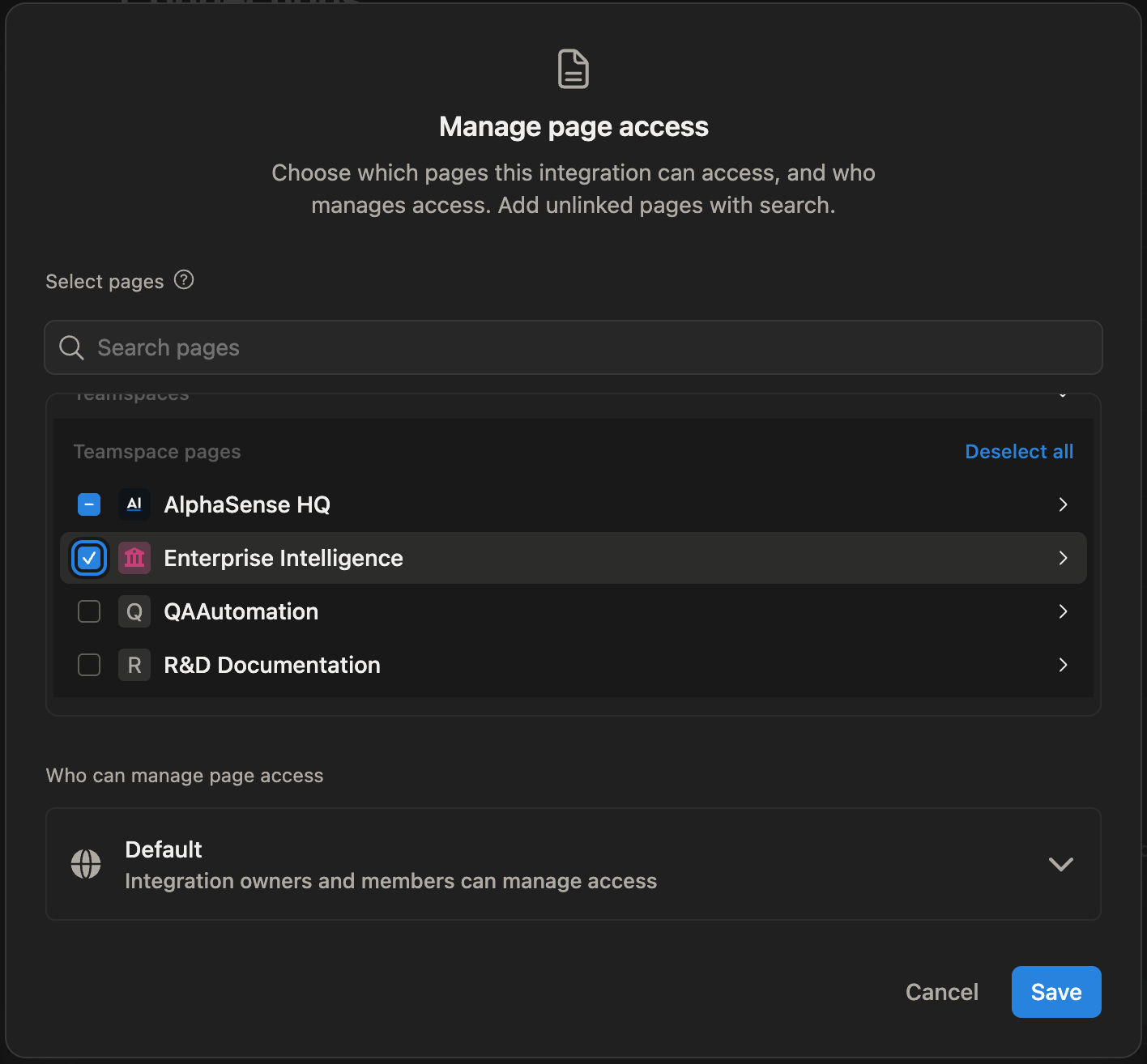Cancel the page access dialog
Viewport: 1147px width, 1064px height.
(x=941, y=992)
